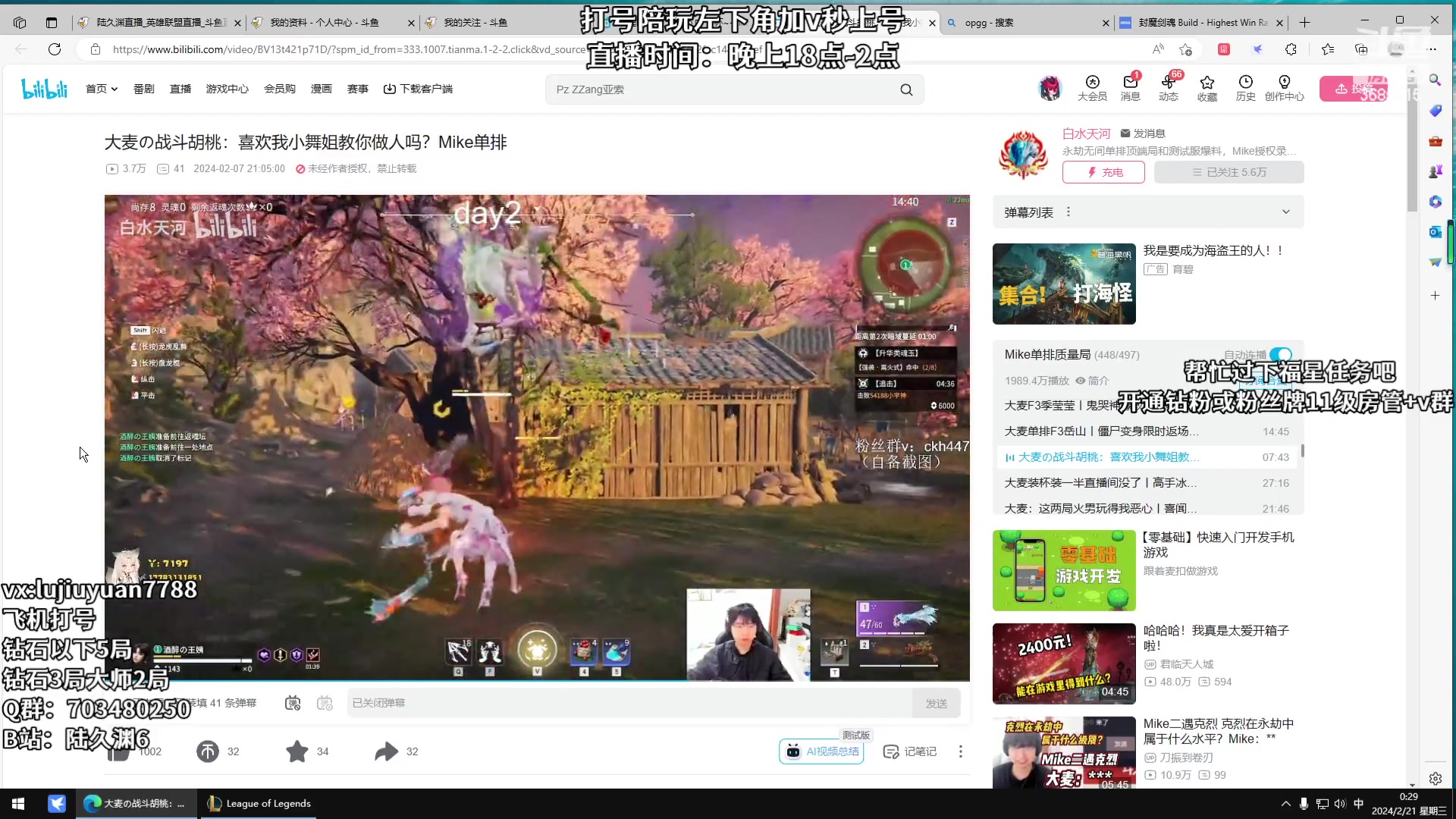Screen dimensions: 1456x819
Task: Open the 赛事 nav item
Action: pyautogui.click(x=358, y=89)
